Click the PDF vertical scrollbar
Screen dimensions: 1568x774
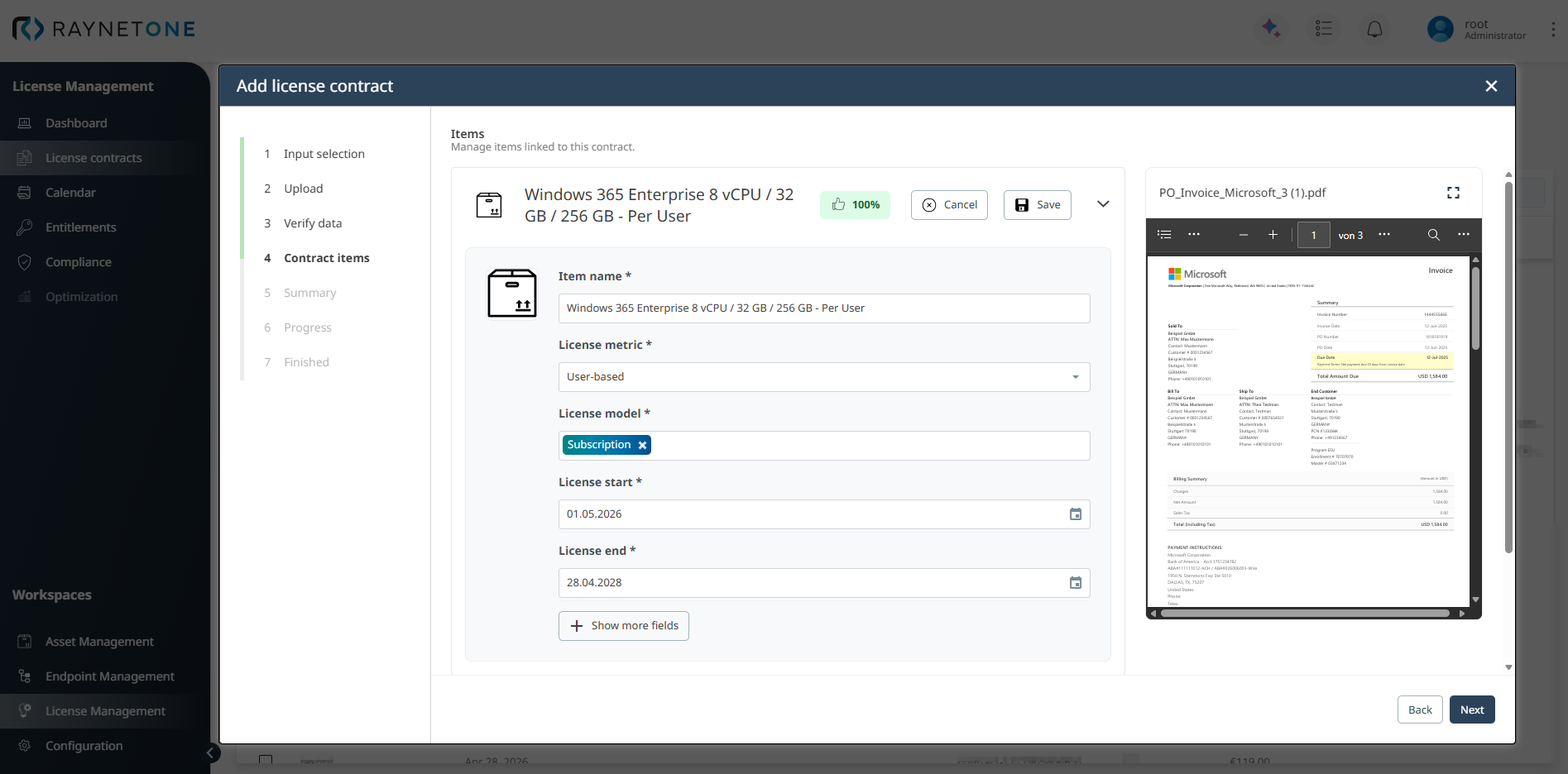1475,308
